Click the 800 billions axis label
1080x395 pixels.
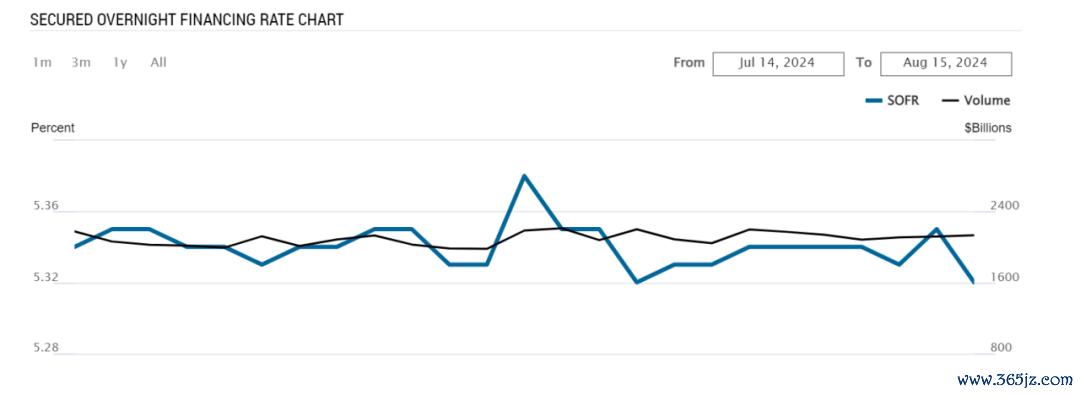999,348
